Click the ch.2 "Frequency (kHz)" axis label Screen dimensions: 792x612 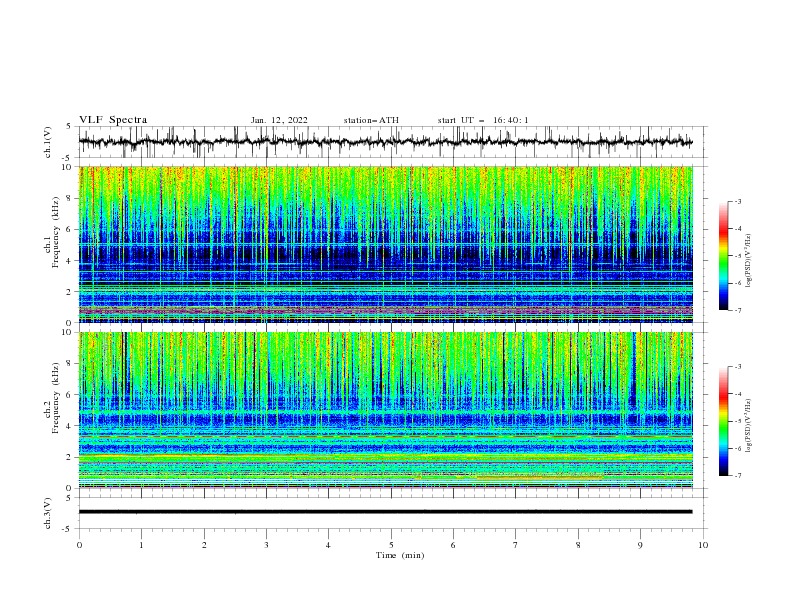[57, 398]
